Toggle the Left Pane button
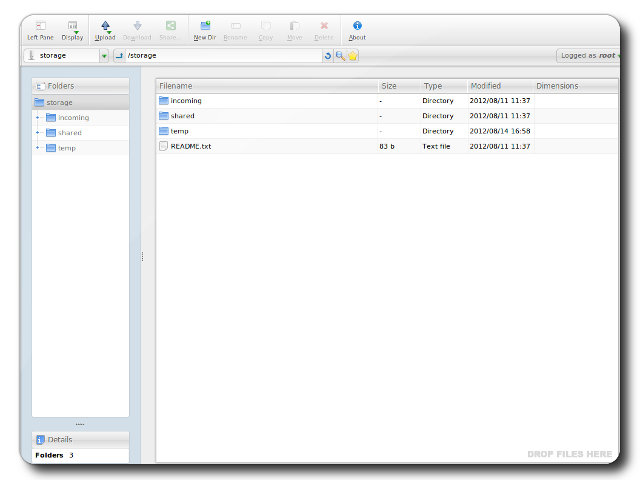 (40, 29)
